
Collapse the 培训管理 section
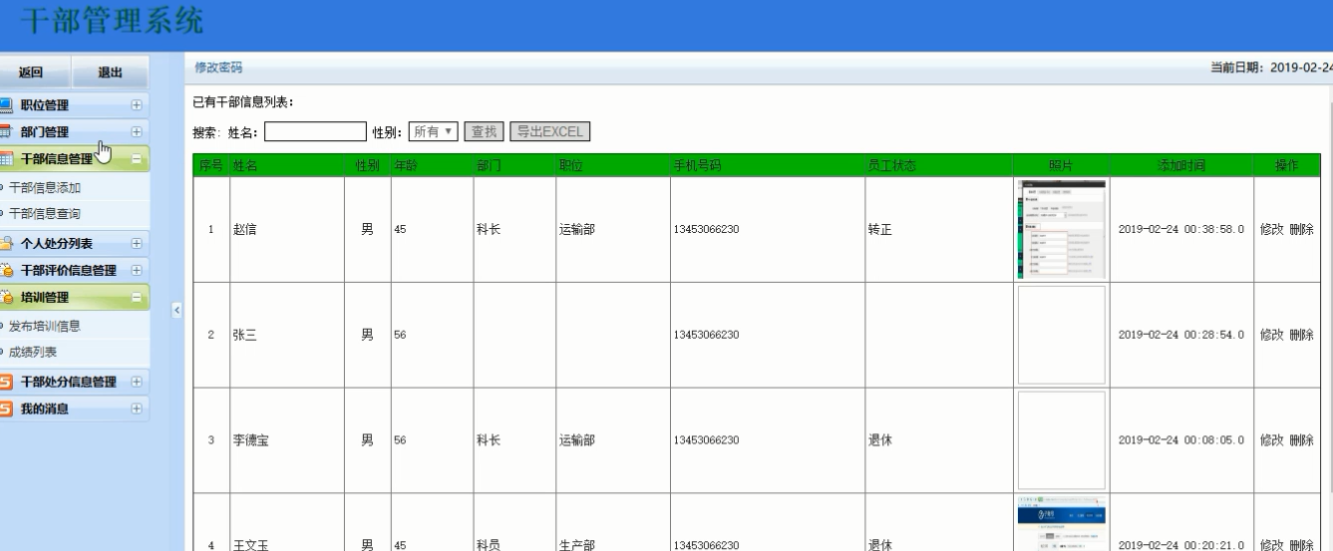pyautogui.click(x=136, y=297)
